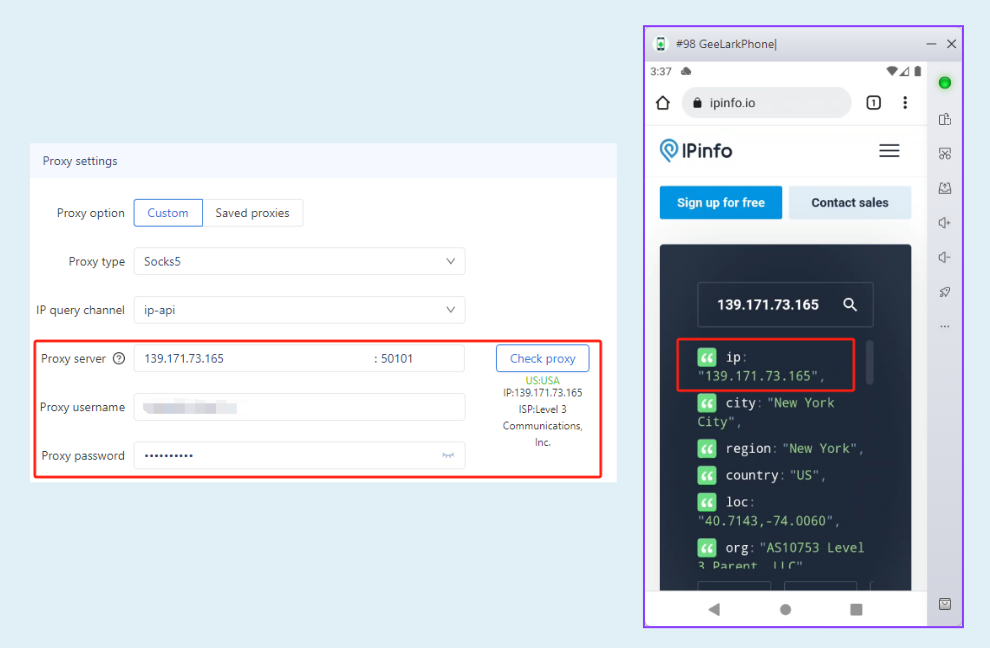Viewport: 990px width, 648px height.
Task: Click the volume down icon in phone sidebar
Action: coord(945,257)
